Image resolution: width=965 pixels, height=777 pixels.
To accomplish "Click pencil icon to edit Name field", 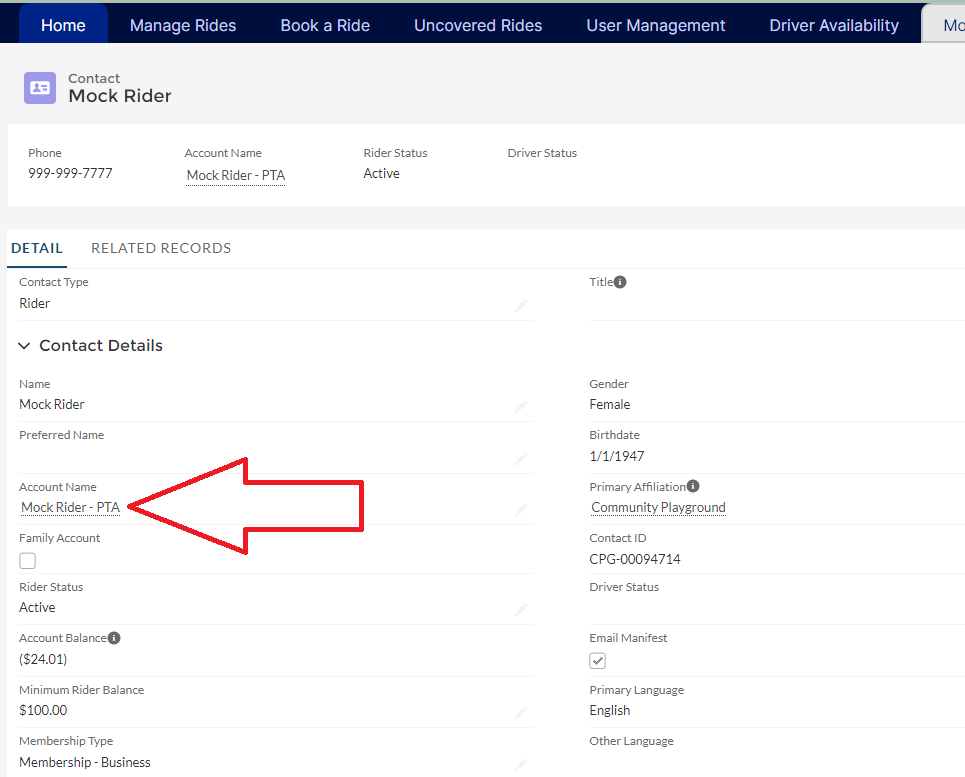I will coord(520,407).
